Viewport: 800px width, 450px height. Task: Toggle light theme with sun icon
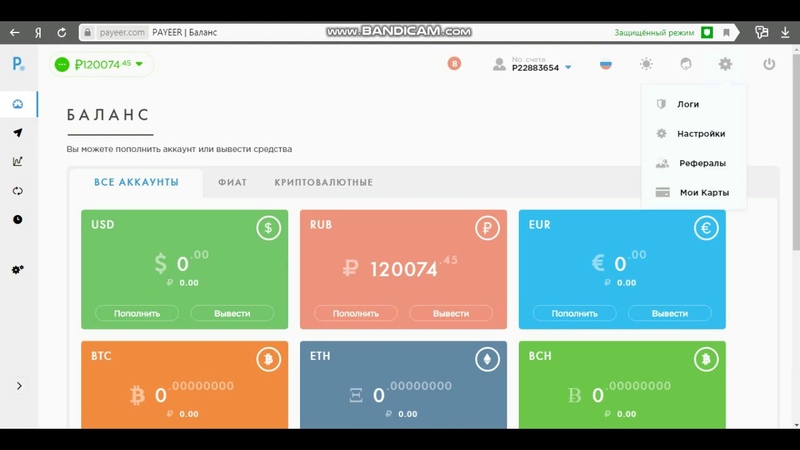click(x=646, y=64)
